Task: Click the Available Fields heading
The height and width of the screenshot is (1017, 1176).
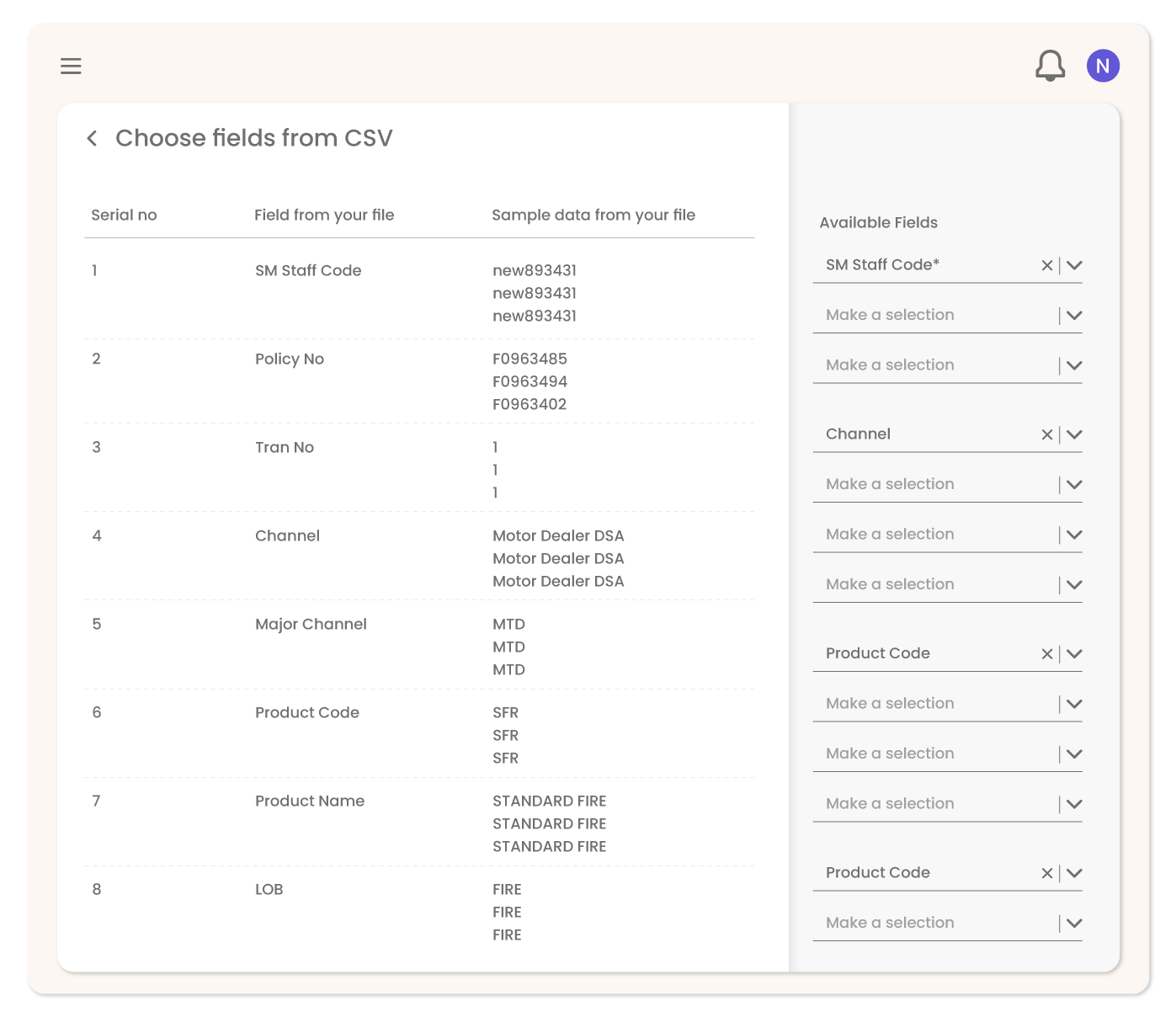Action: (x=878, y=222)
